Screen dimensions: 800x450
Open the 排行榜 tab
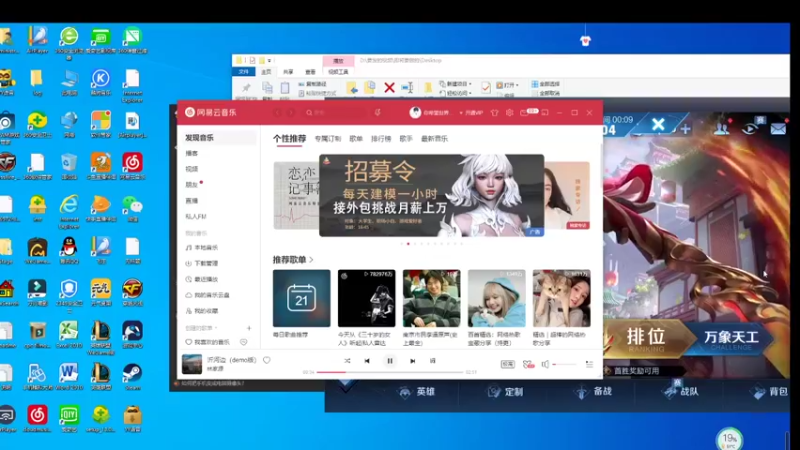click(381, 139)
